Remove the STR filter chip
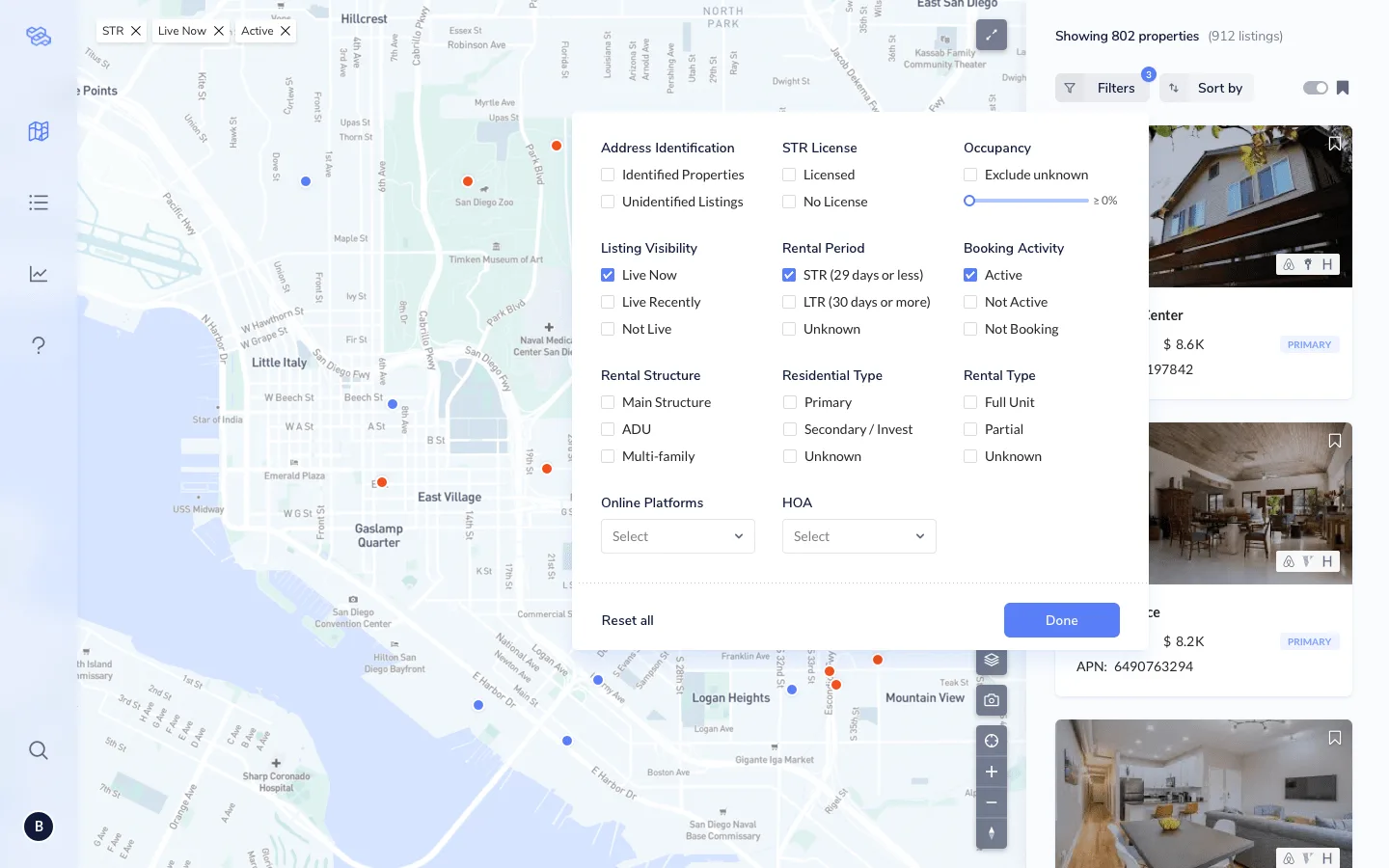Screen dimensions: 1389x868 click(136, 31)
